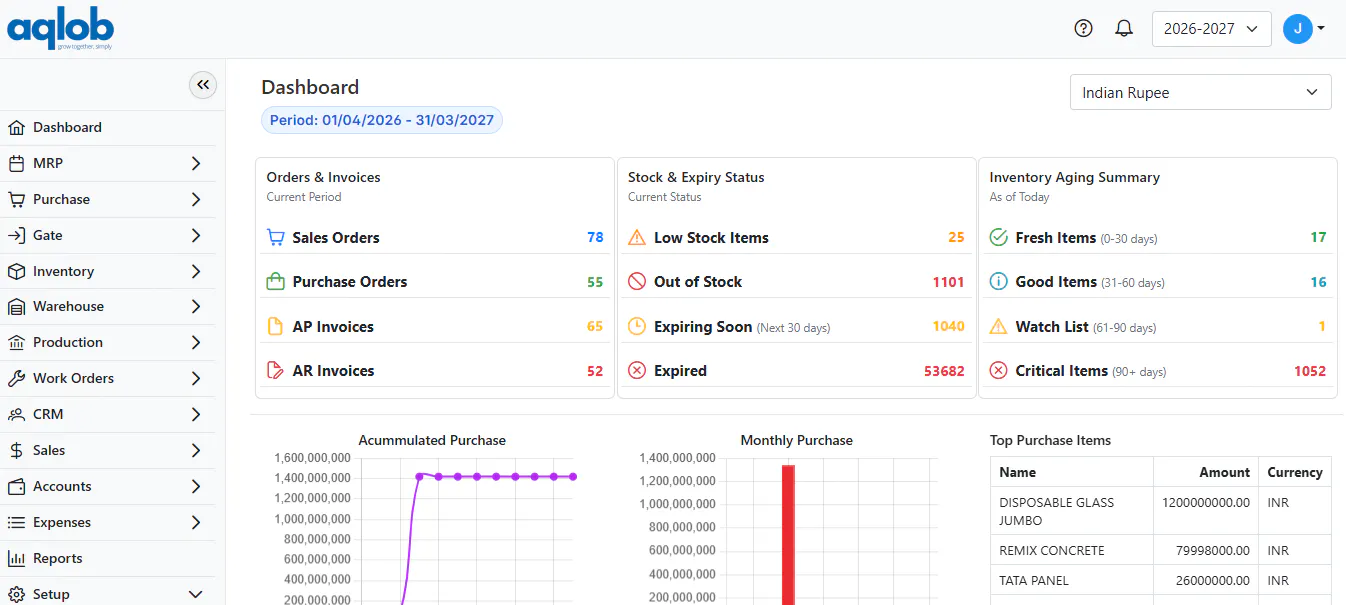Click the Inventory box icon
The height and width of the screenshot is (605, 1346).
click(x=16, y=271)
